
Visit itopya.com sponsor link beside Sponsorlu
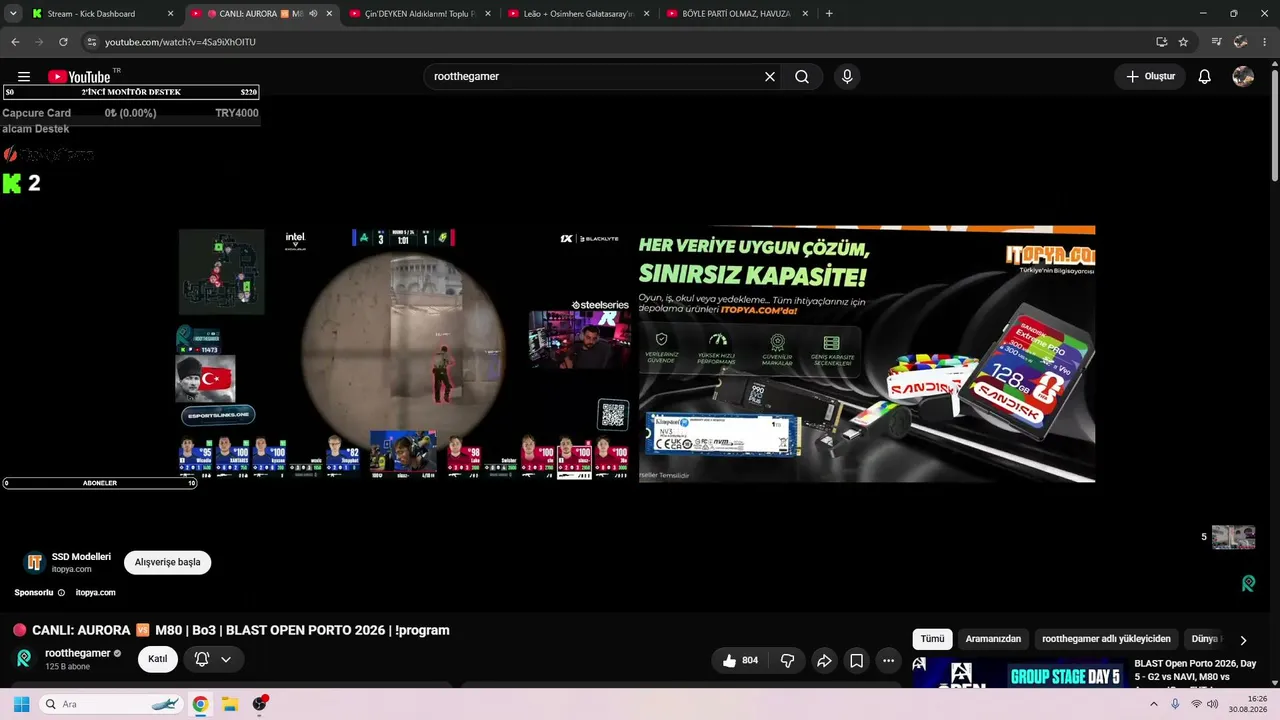[x=96, y=593]
